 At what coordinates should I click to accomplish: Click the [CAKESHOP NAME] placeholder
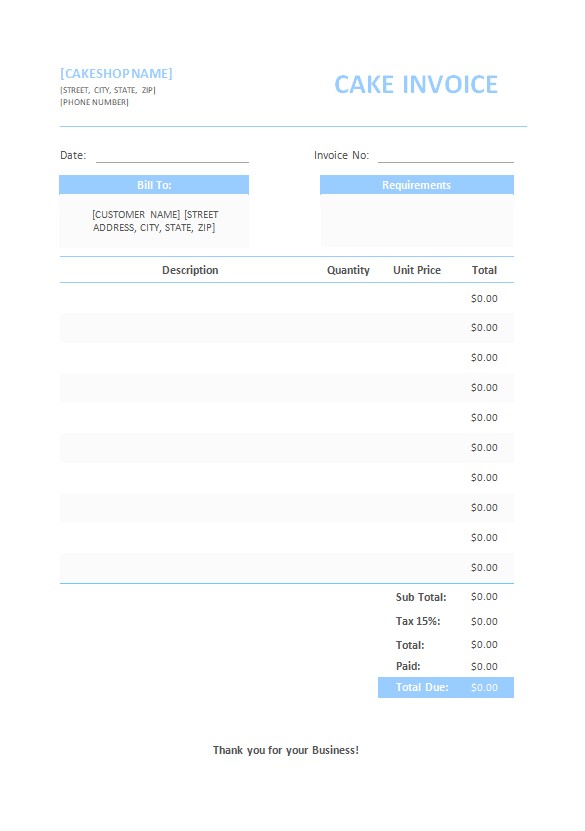point(116,74)
